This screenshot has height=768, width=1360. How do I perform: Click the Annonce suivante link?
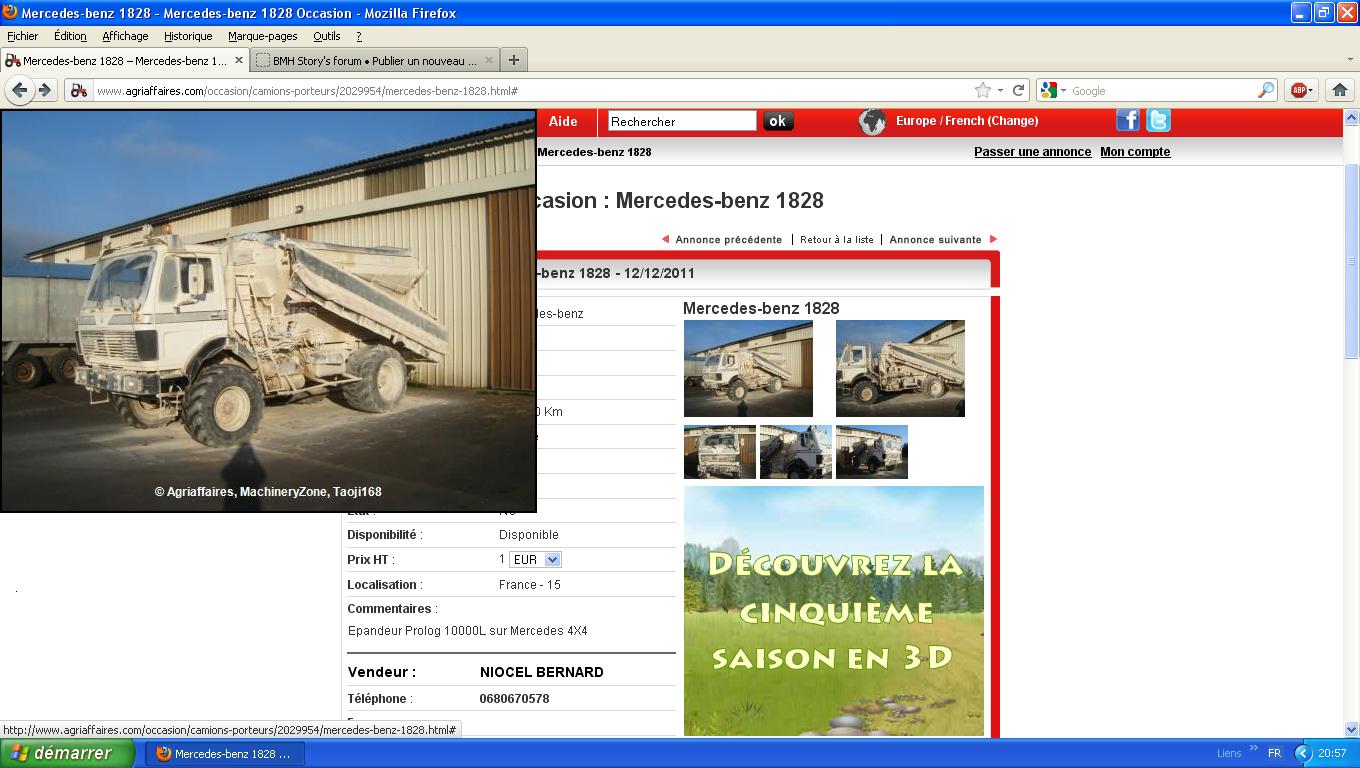pos(935,240)
